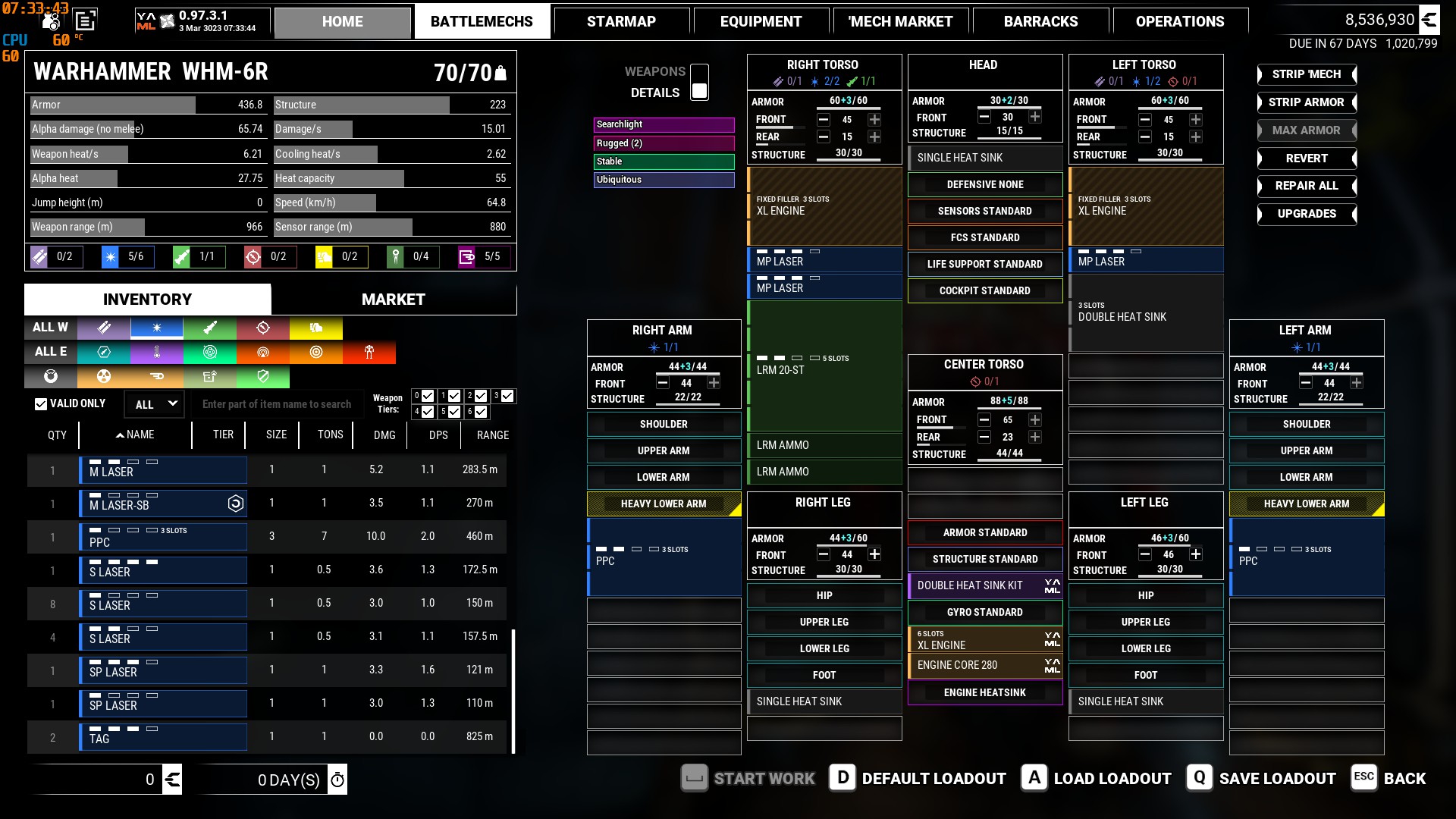Click the SAVE LOADOUT button
The height and width of the screenshot is (819, 1456).
[1277, 779]
